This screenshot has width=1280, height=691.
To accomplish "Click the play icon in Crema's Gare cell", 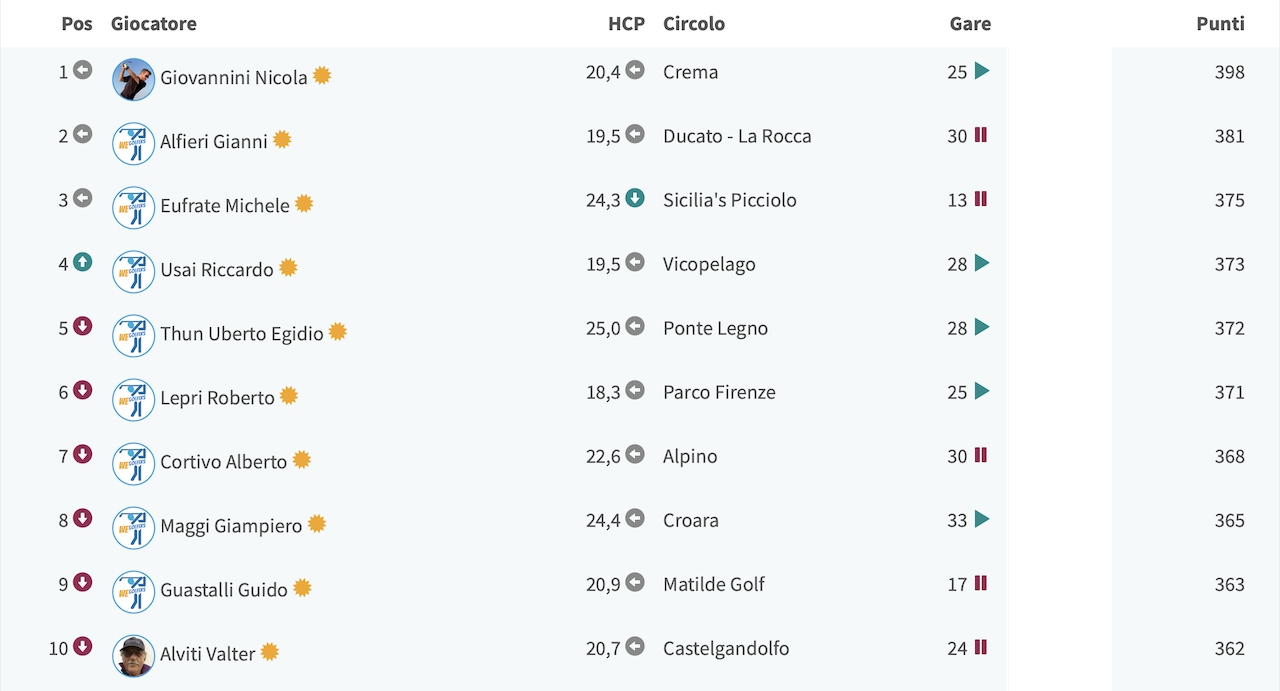I will tap(982, 71).
